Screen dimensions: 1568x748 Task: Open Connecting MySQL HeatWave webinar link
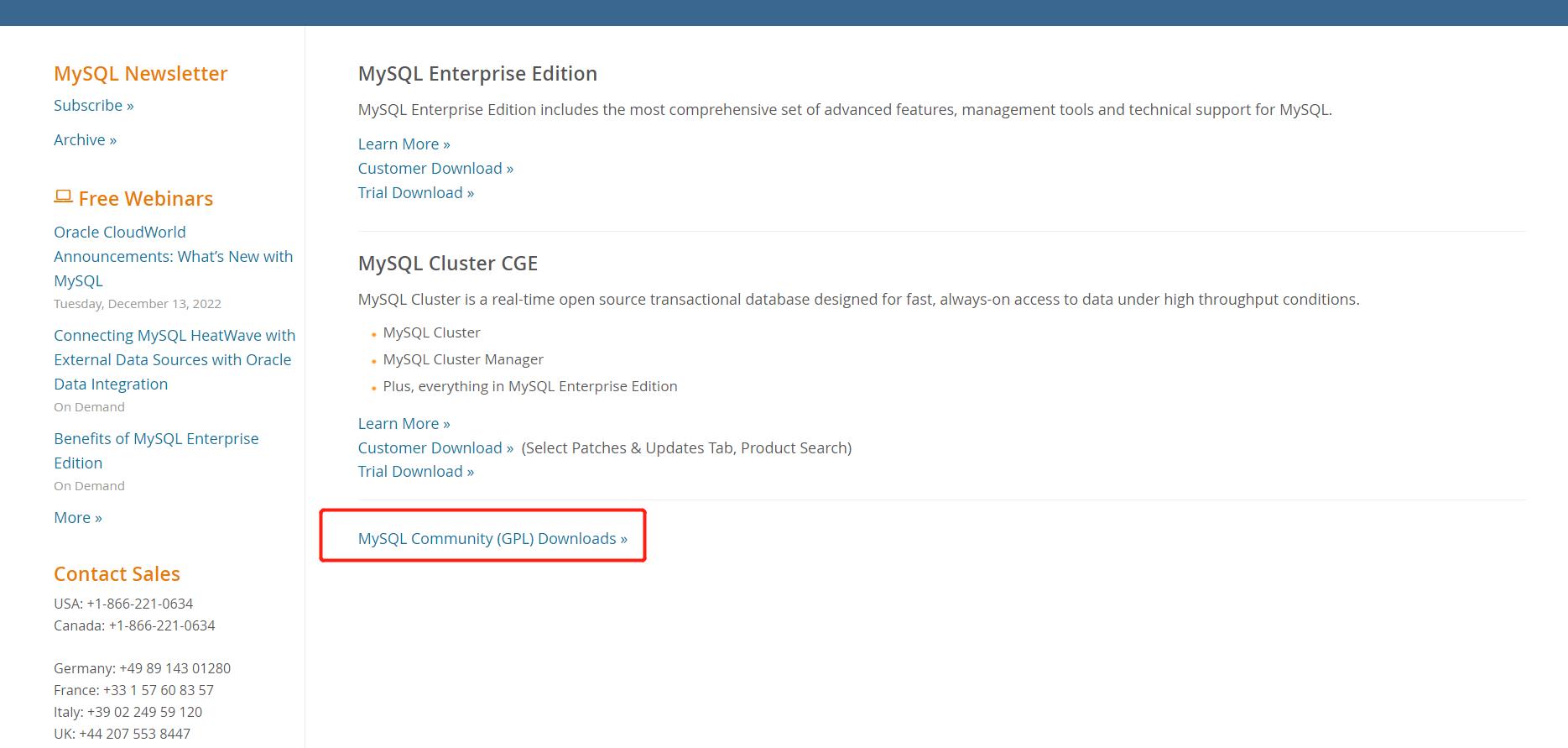174,359
